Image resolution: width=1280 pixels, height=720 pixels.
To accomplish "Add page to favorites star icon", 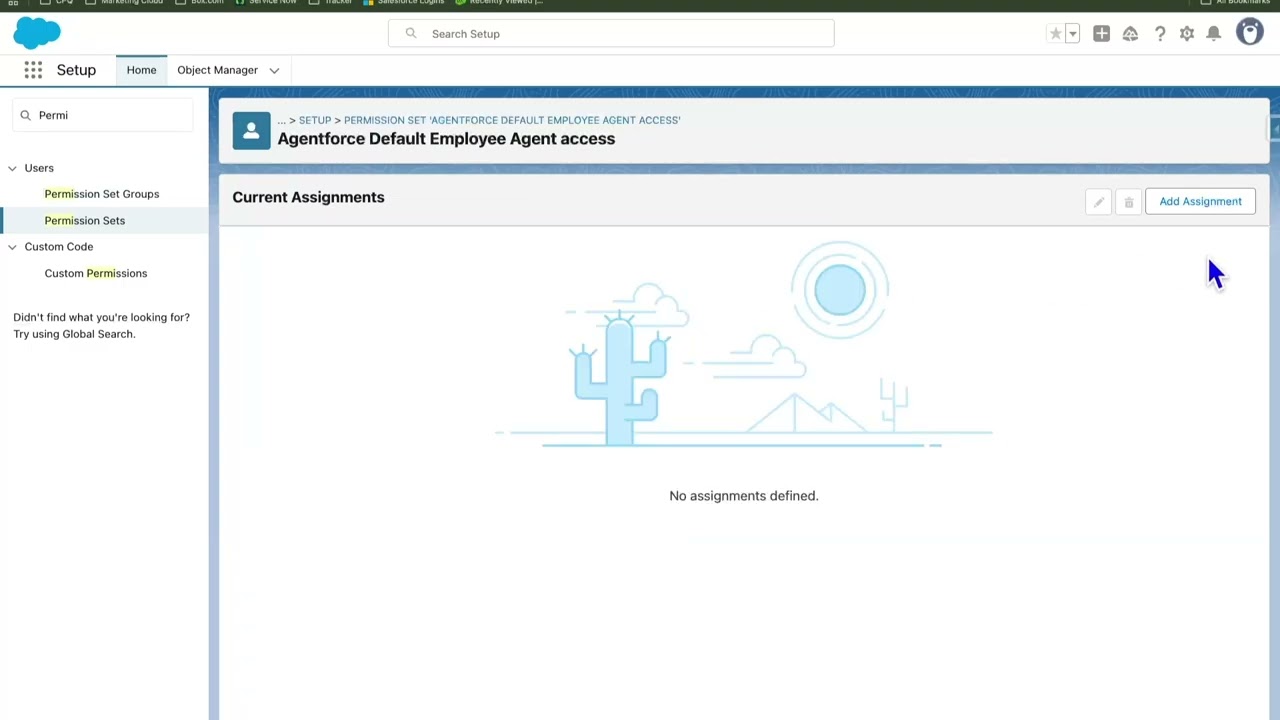I will point(1055,34).
